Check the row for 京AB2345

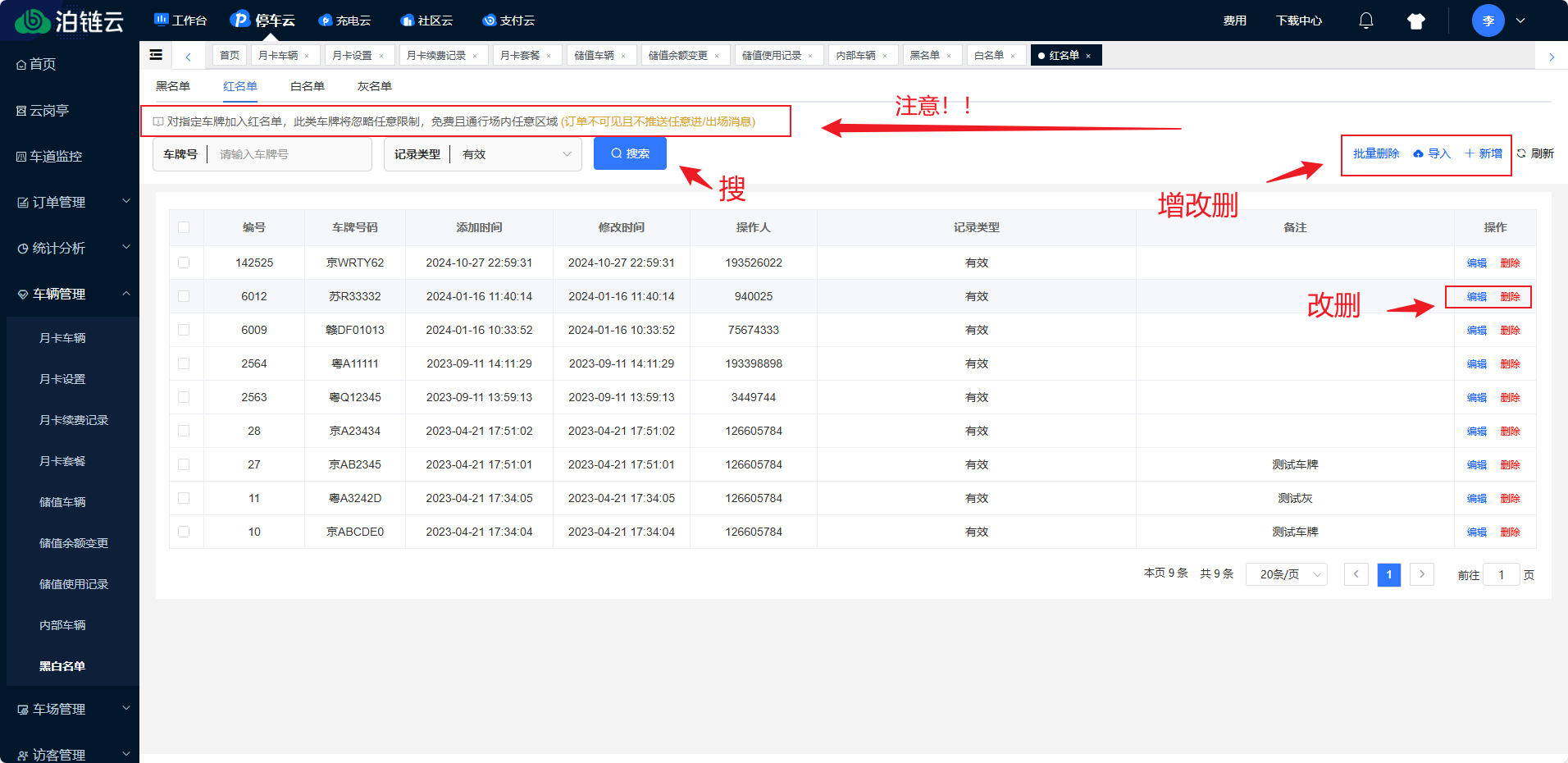coord(184,464)
